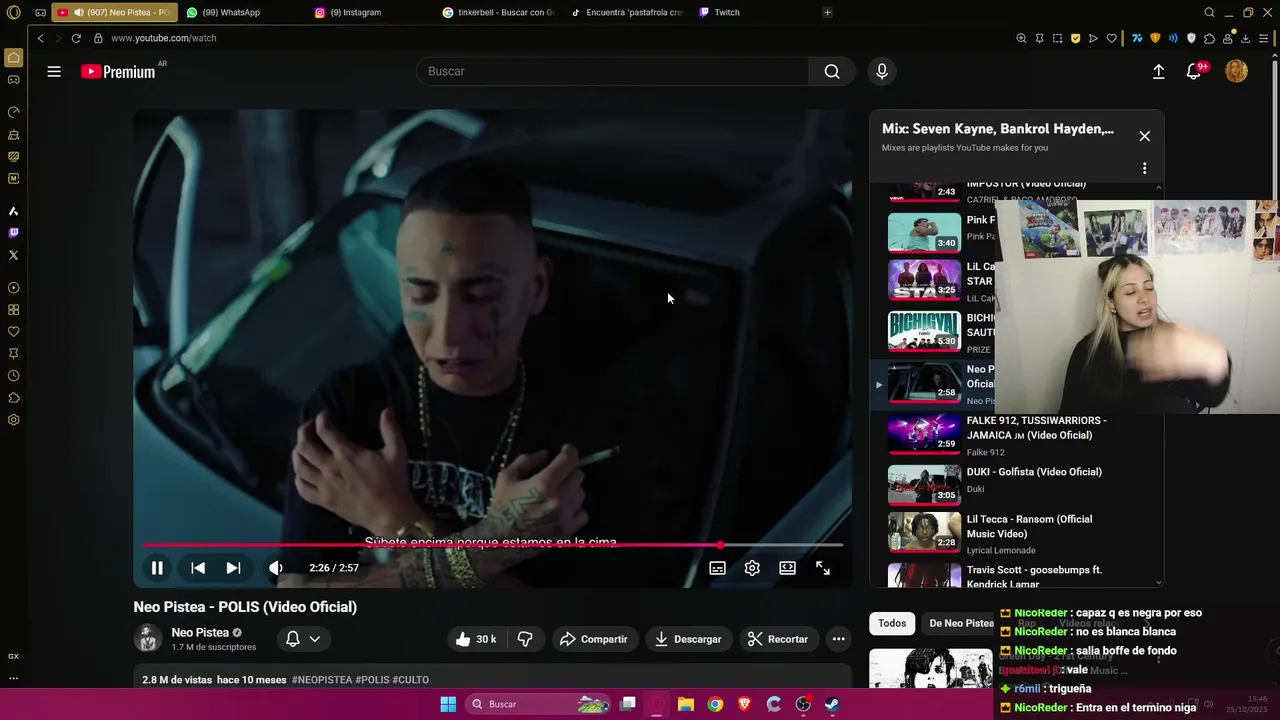Enter full screen mode
Screen dimensions: 1280x720
(x=823, y=568)
